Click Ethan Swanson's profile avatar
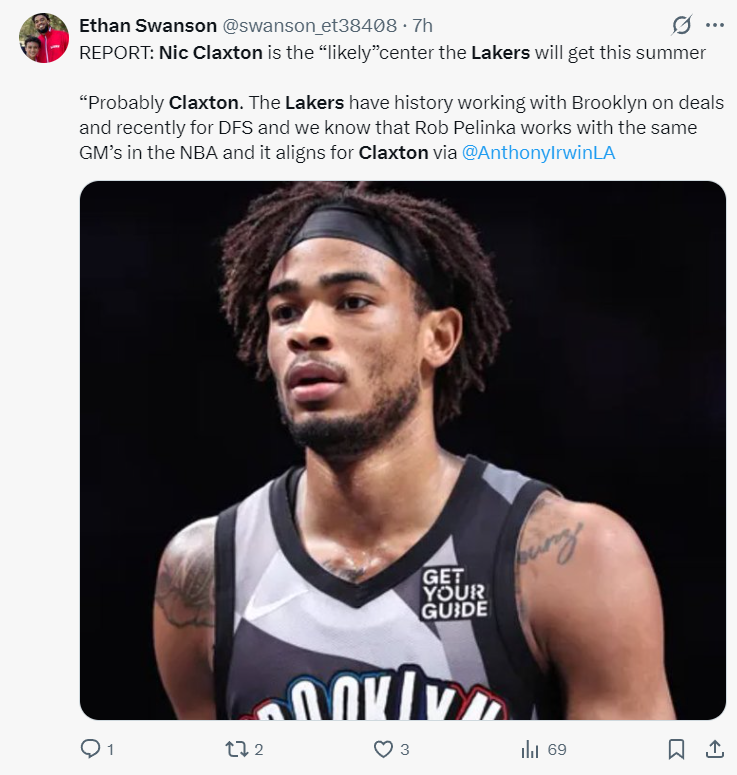737x775 pixels. 44,38
